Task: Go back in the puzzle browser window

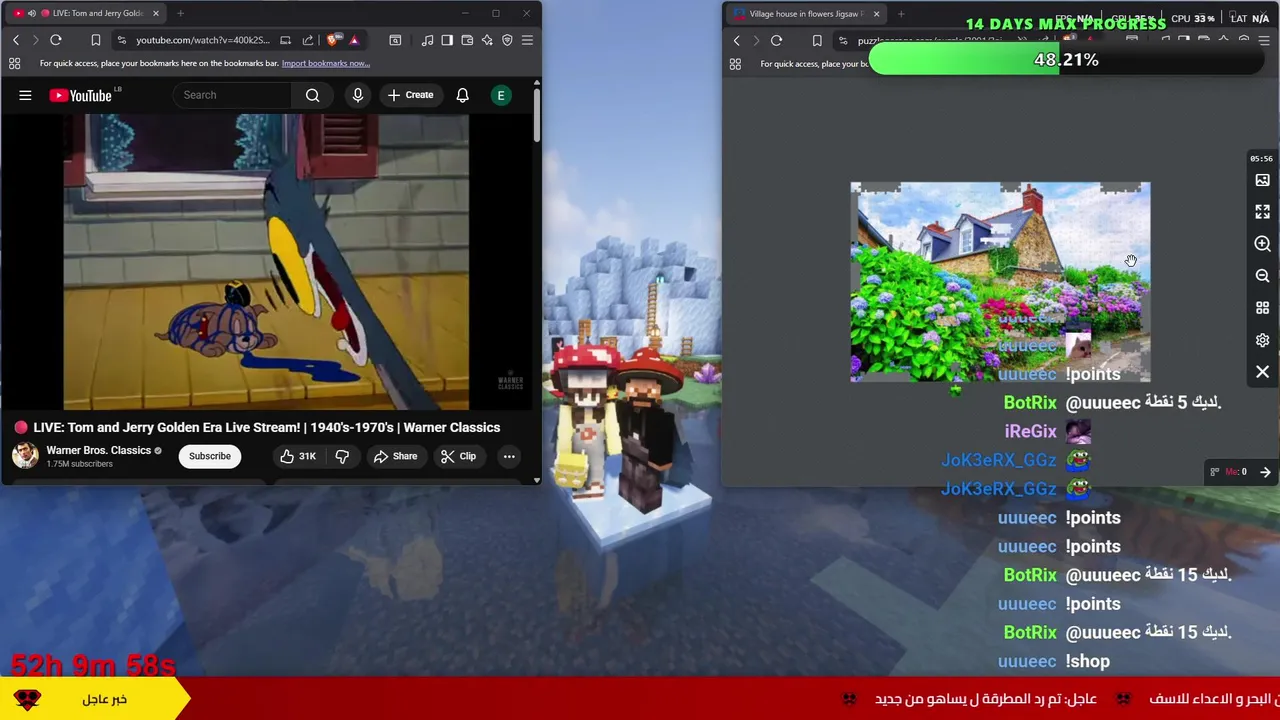Action: [x=737, y=41]
